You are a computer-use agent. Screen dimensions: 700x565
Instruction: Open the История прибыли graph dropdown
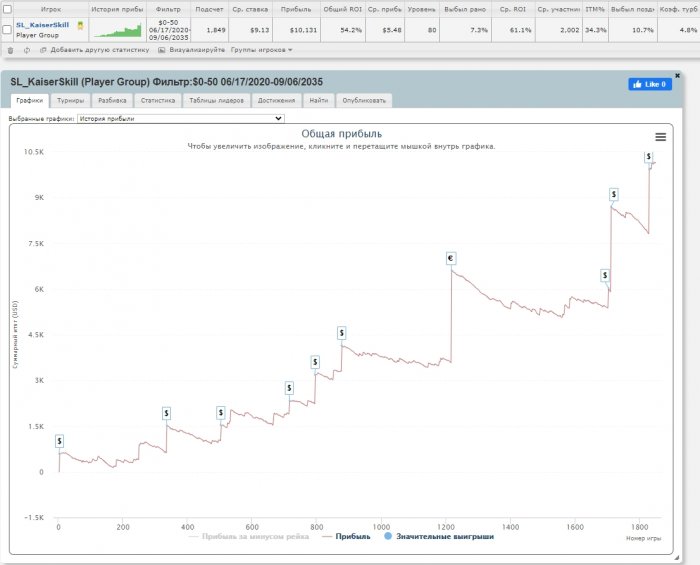pyautogui.click(x=181, y=119)
